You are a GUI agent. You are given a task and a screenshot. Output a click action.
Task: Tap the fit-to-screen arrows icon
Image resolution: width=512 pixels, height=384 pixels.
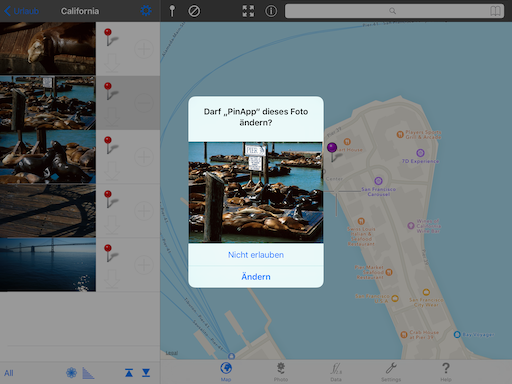(x=248, y=11)
